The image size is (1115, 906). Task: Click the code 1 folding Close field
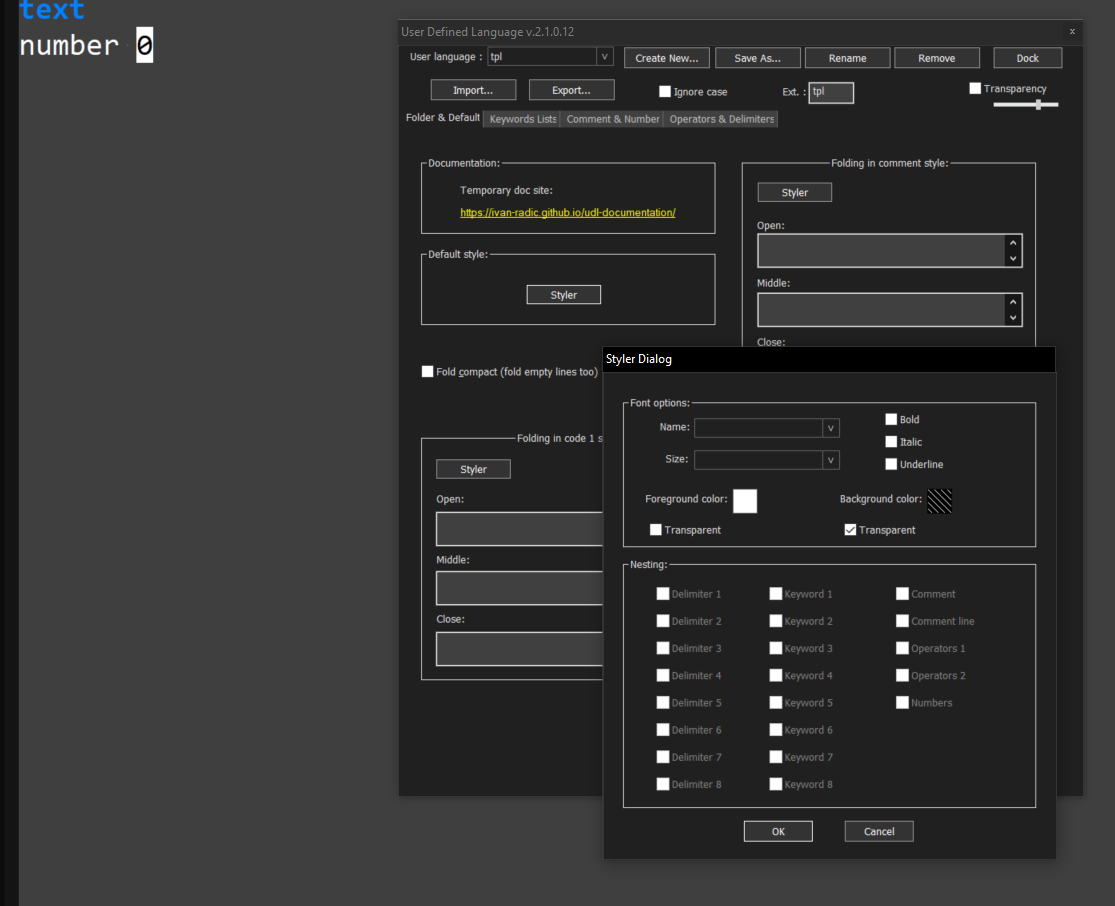point(519,649)
